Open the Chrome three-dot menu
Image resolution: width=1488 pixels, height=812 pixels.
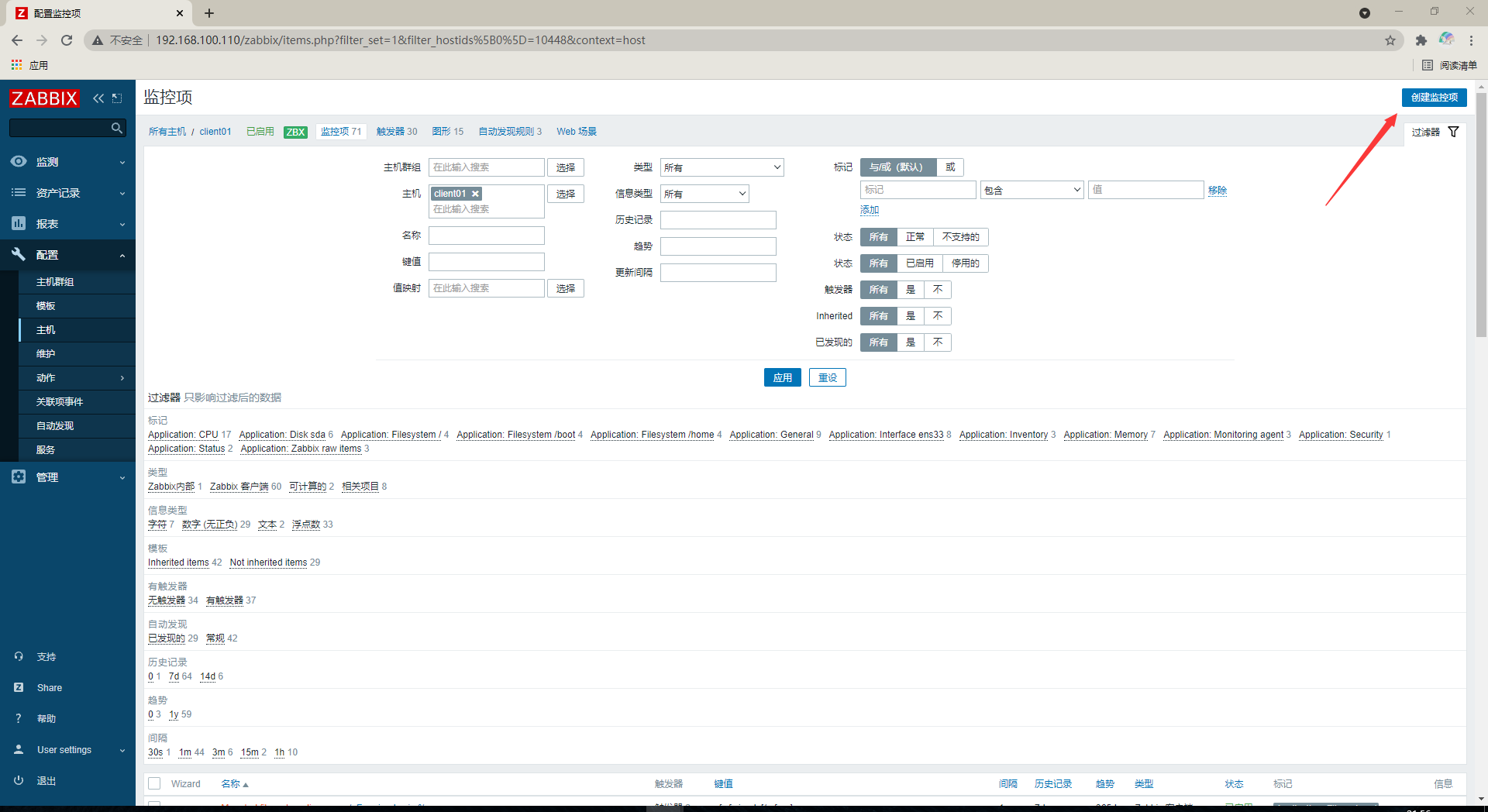[x=1471, y=40]
